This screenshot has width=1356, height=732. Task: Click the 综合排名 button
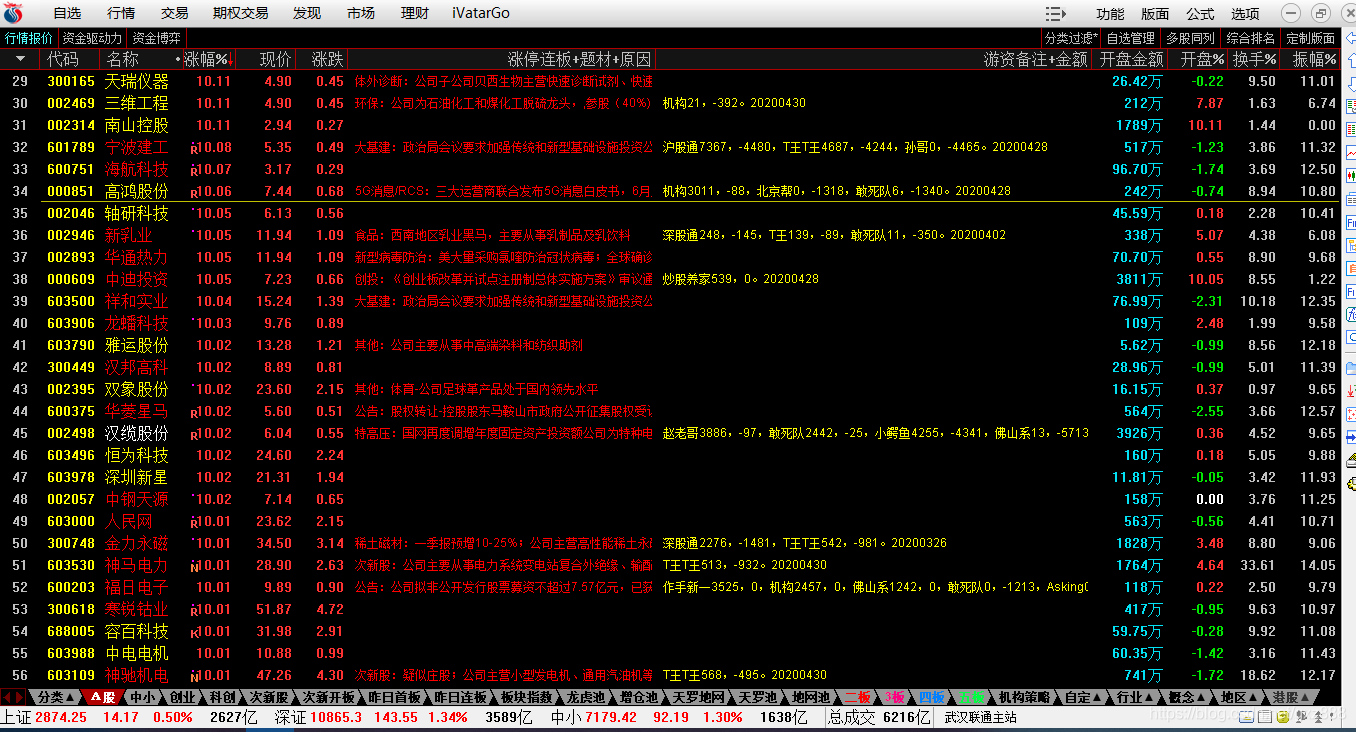click(x=1251, y=38)
